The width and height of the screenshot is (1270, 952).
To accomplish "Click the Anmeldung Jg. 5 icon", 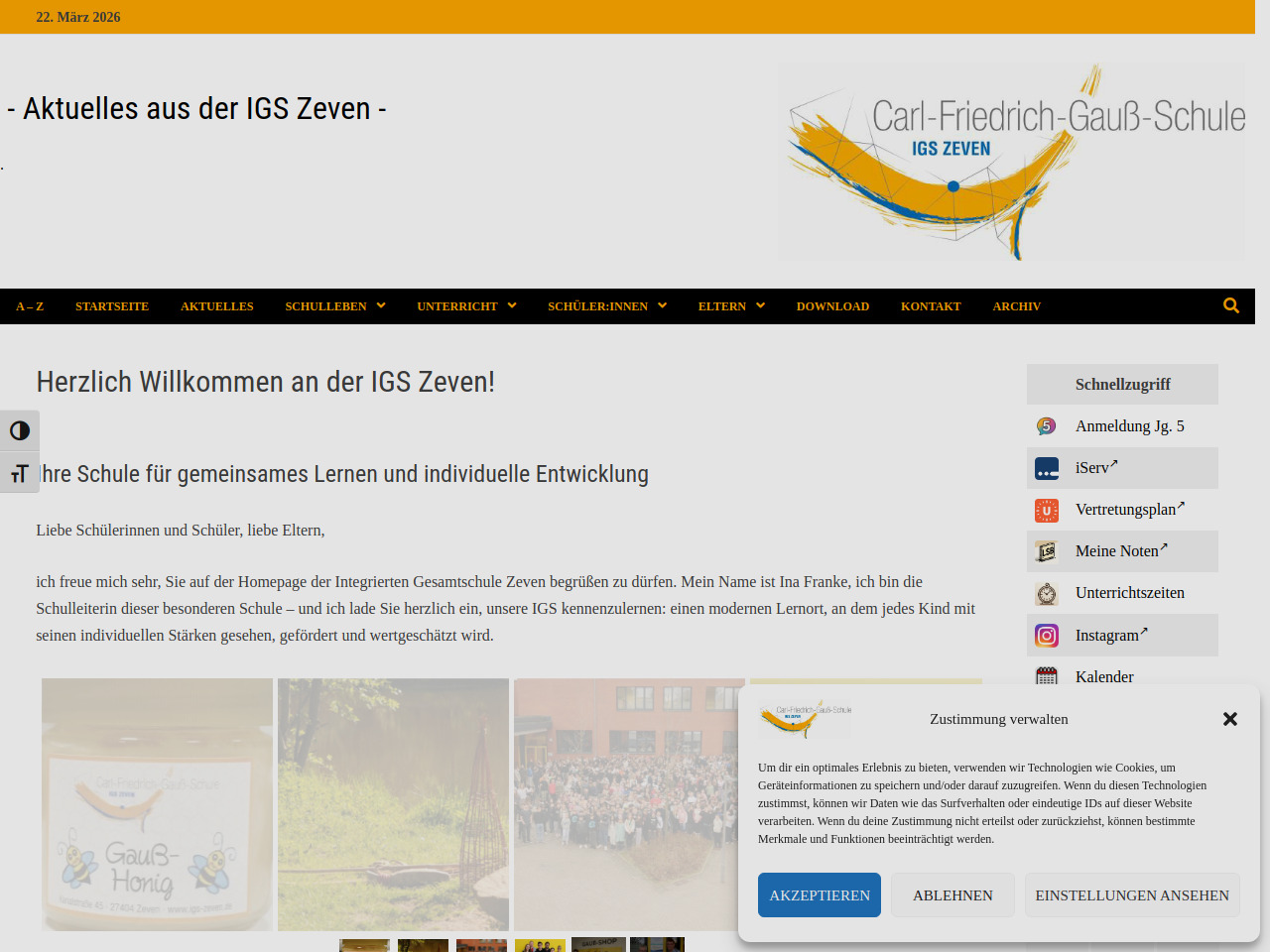I will point(1047,426).
